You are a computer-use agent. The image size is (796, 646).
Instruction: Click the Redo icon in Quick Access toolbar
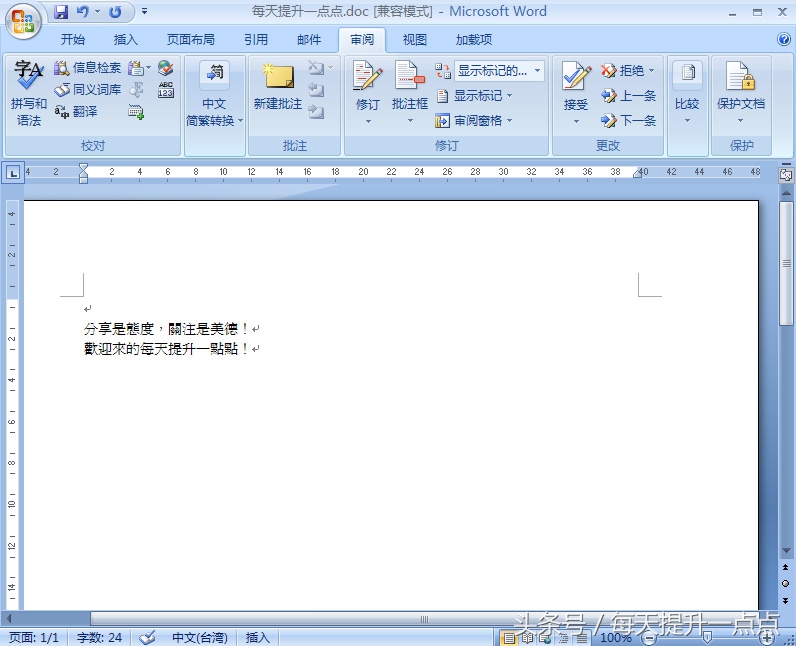pos(115,12)
